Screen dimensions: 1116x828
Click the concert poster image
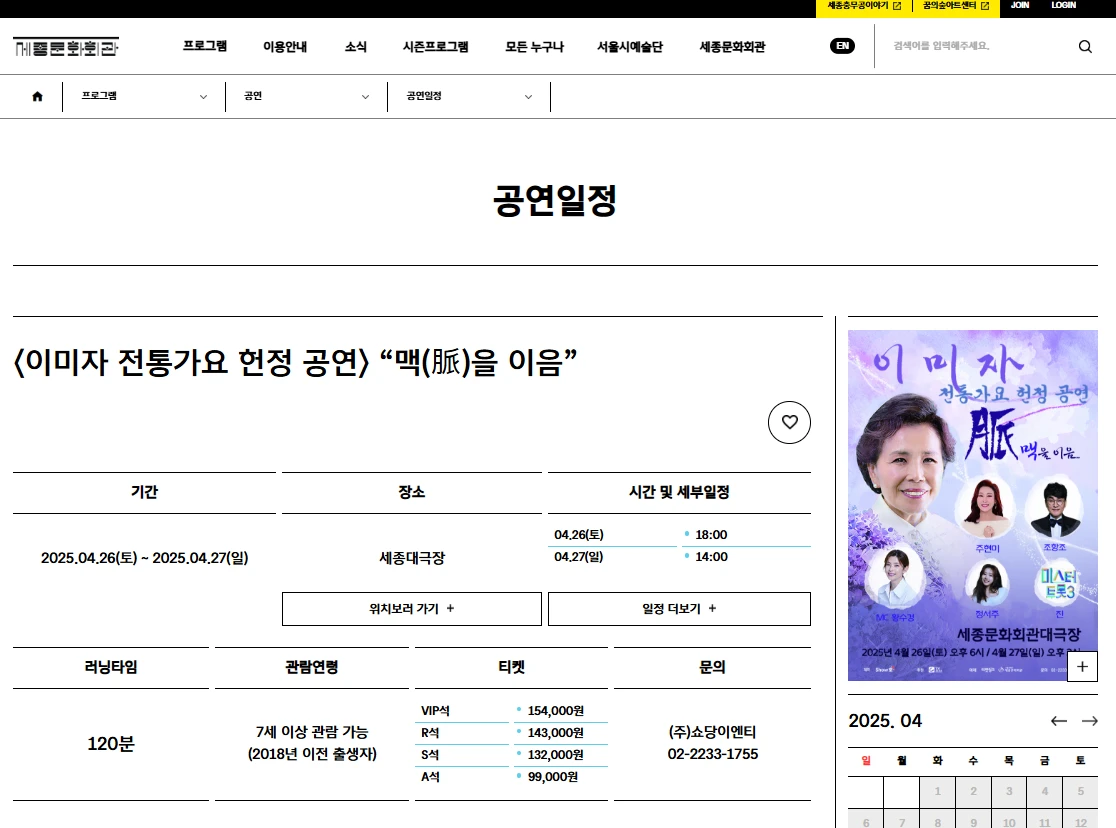pyautogui.click(x=972, y=505)
